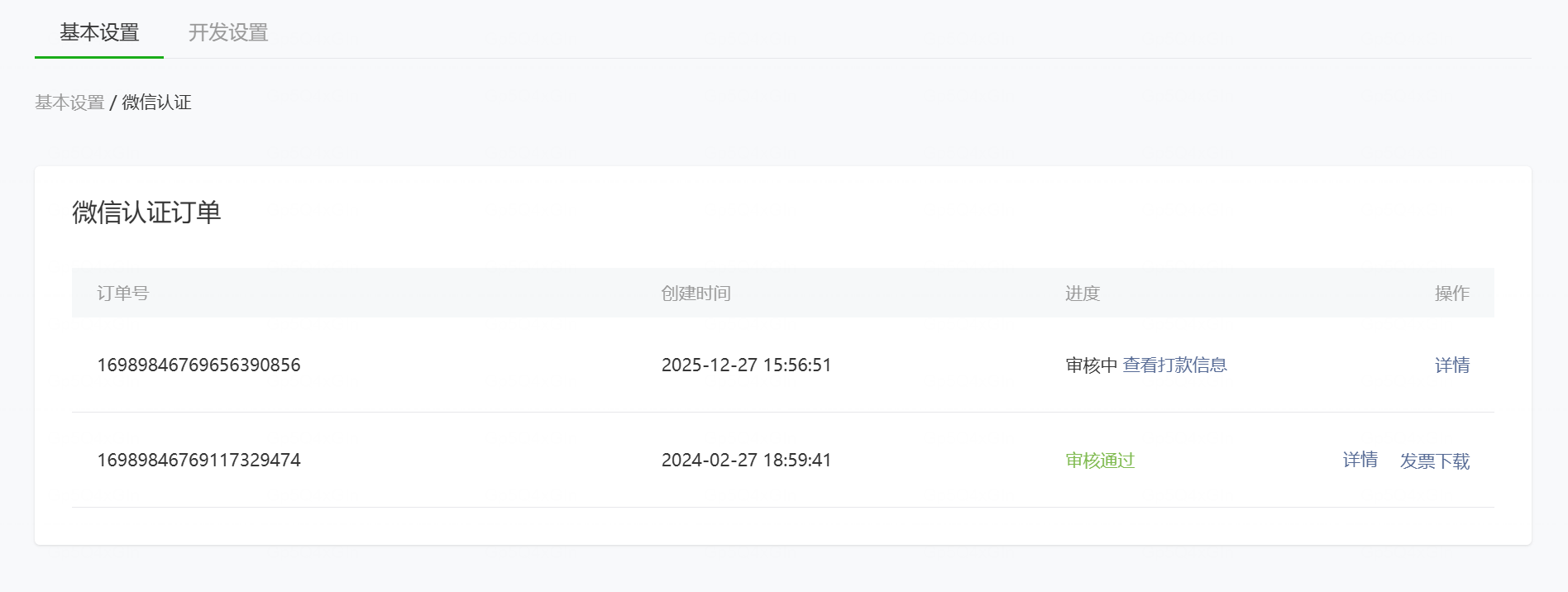Click the 订单号 column header
Viewport: 1568px width, 592px height.
click(122, 294)
